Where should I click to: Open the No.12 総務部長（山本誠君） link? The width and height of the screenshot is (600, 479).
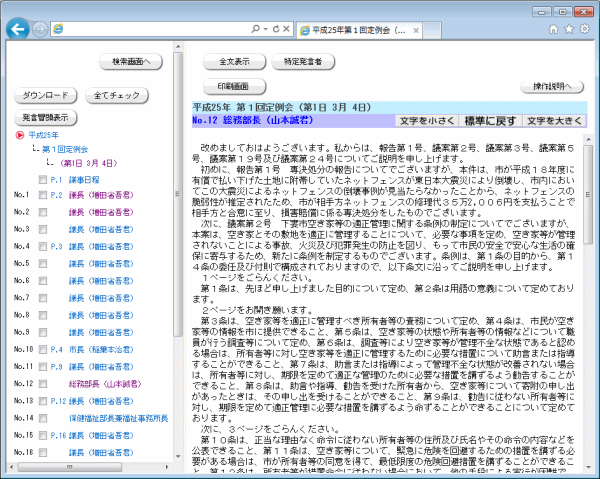105,384
